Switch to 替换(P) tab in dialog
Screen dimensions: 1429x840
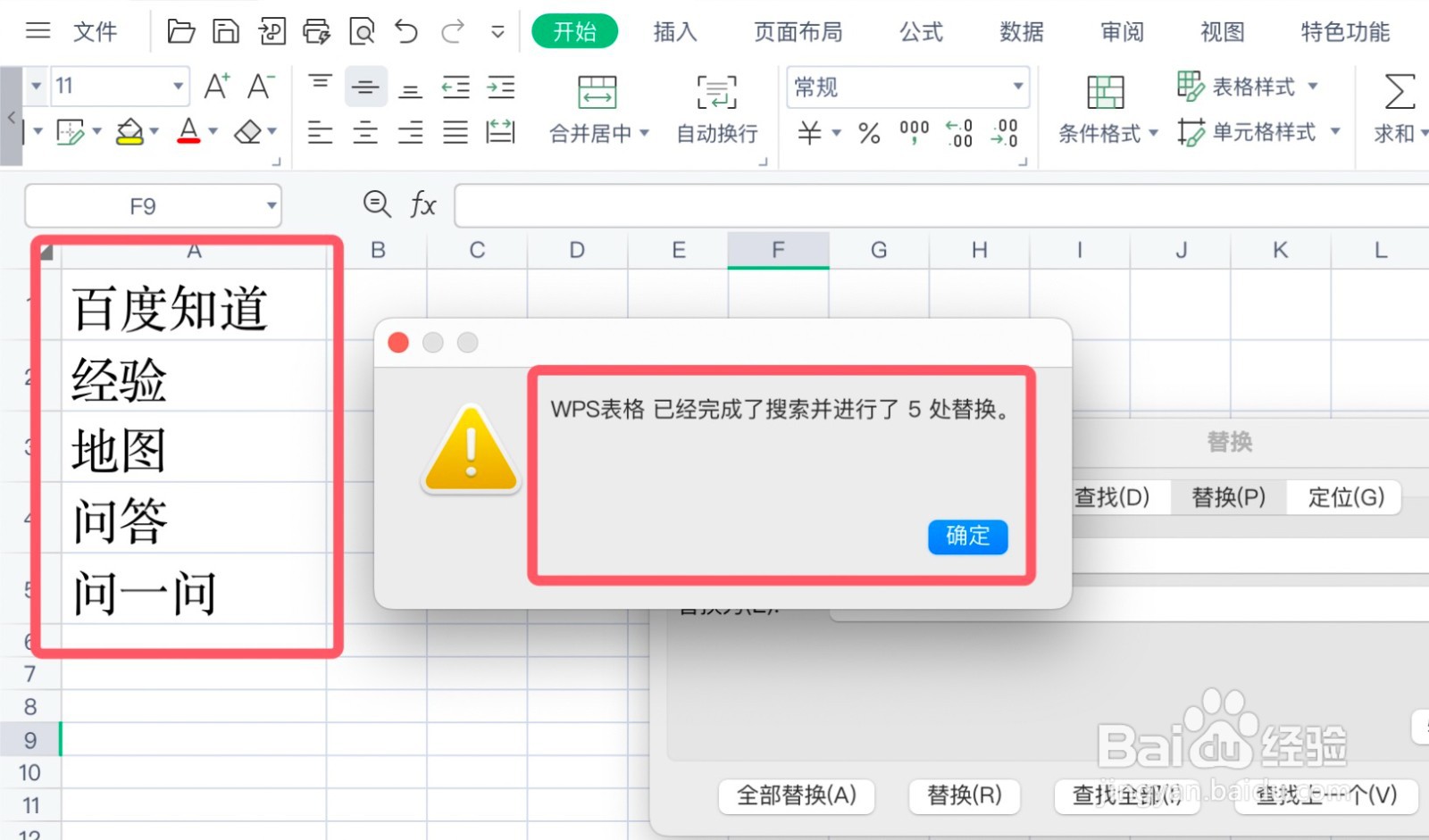point(1229,497)
